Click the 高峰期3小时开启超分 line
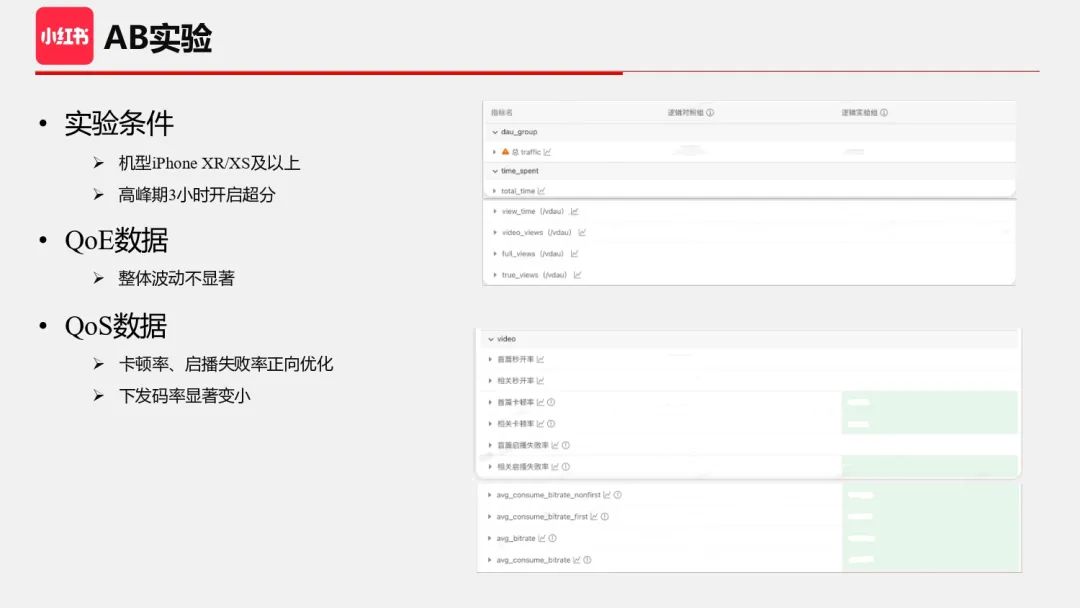This screenshot has height=608, width=1080. 197,195
